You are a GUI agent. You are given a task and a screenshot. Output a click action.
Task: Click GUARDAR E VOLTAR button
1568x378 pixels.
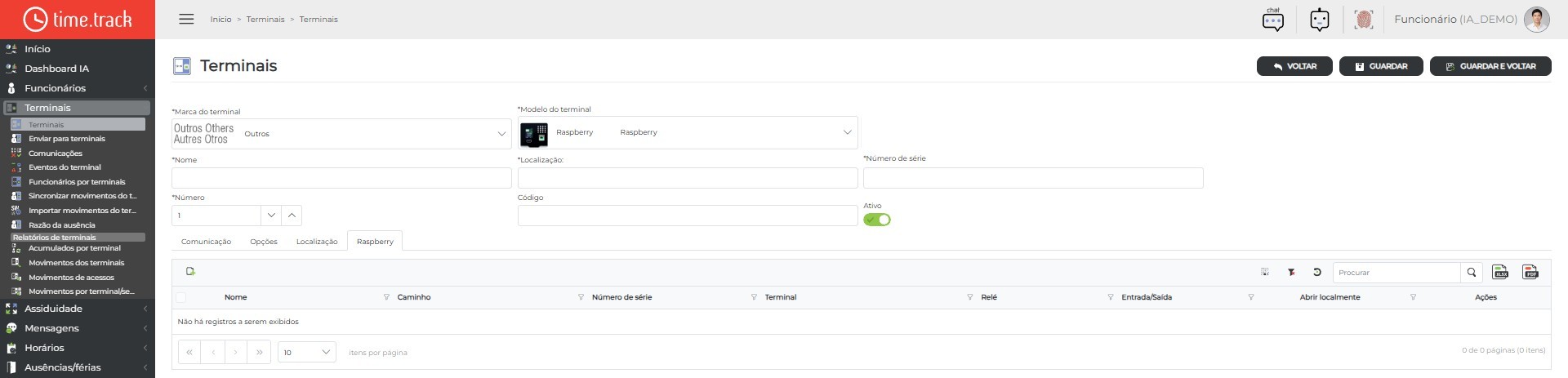[1490, 66]
